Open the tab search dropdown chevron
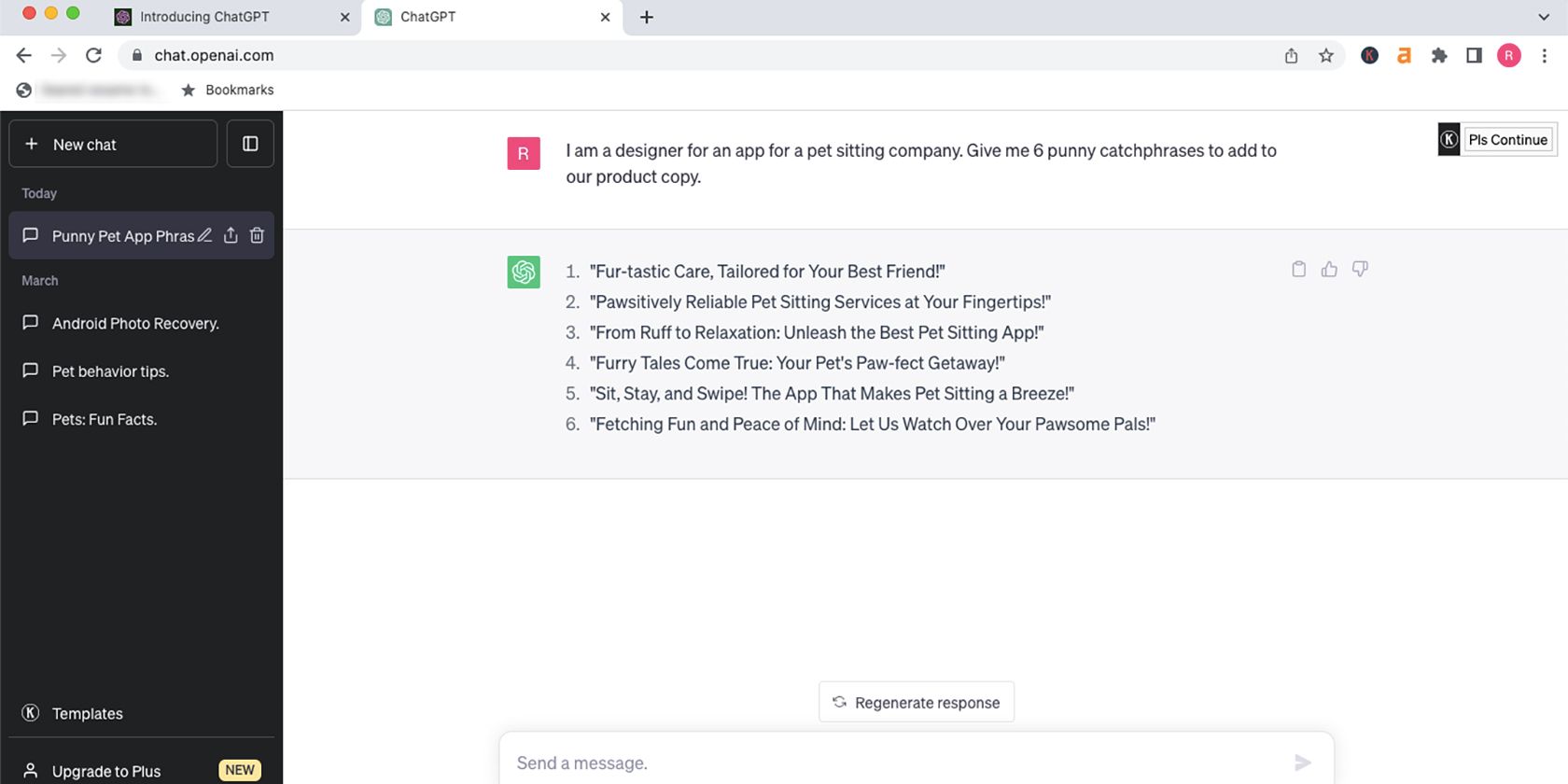This screenshot has height=784, width=1568. pyautogui.click(x=1543, y=17)
